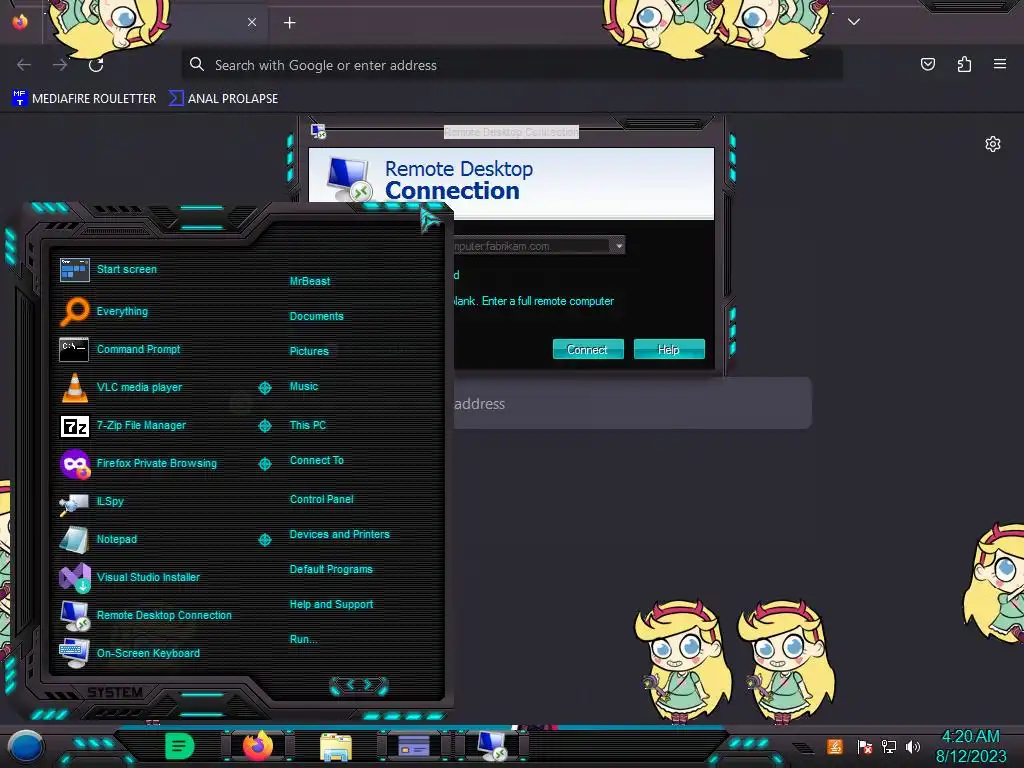Image resolution: width=1024 pixels, height=768 pixels.
Task: Switch to Remote Desktop on taskbar
Action: click(x=492, y=746)
